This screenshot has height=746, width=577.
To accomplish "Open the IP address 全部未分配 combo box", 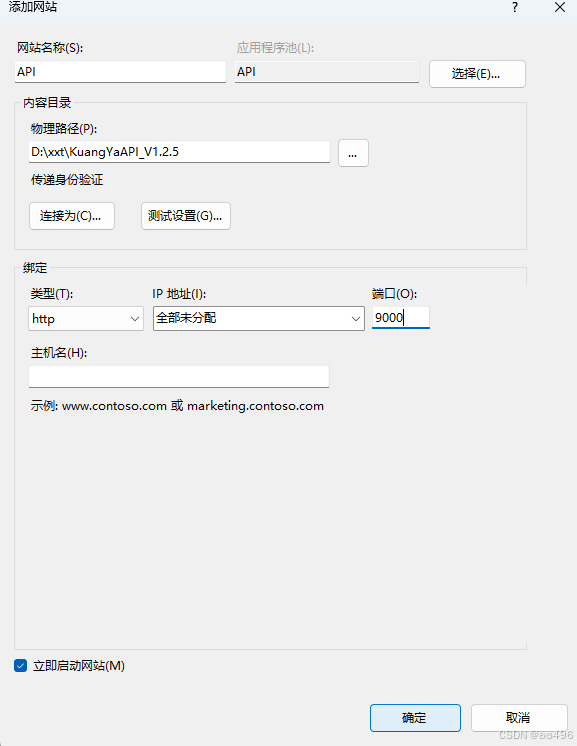I will tap(259, 318).
